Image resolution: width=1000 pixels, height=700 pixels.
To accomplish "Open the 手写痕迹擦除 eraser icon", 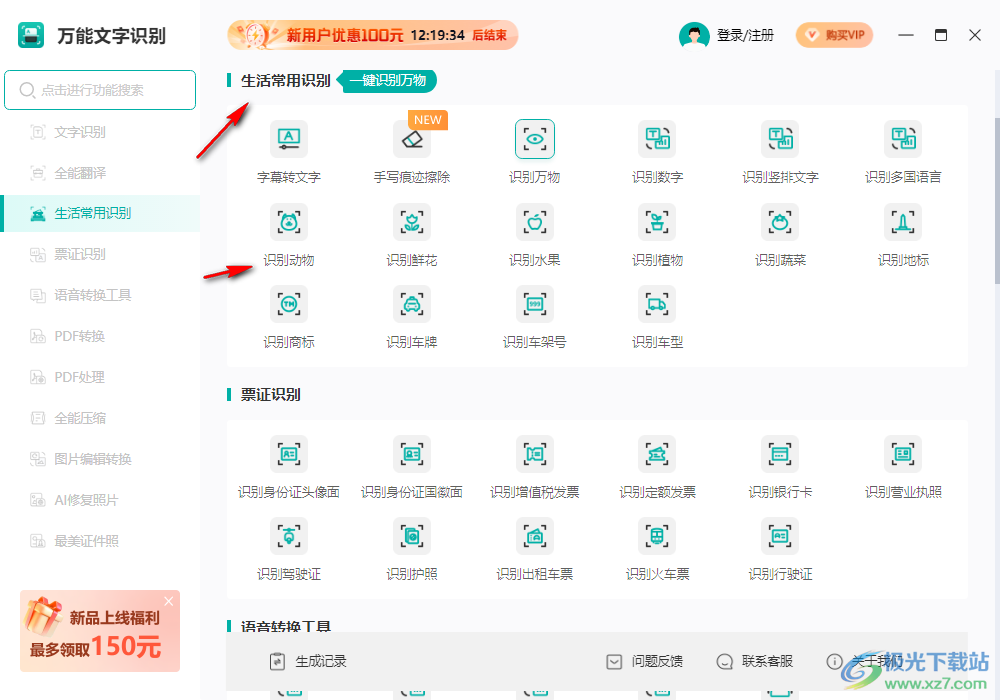I will click(412, 138).
